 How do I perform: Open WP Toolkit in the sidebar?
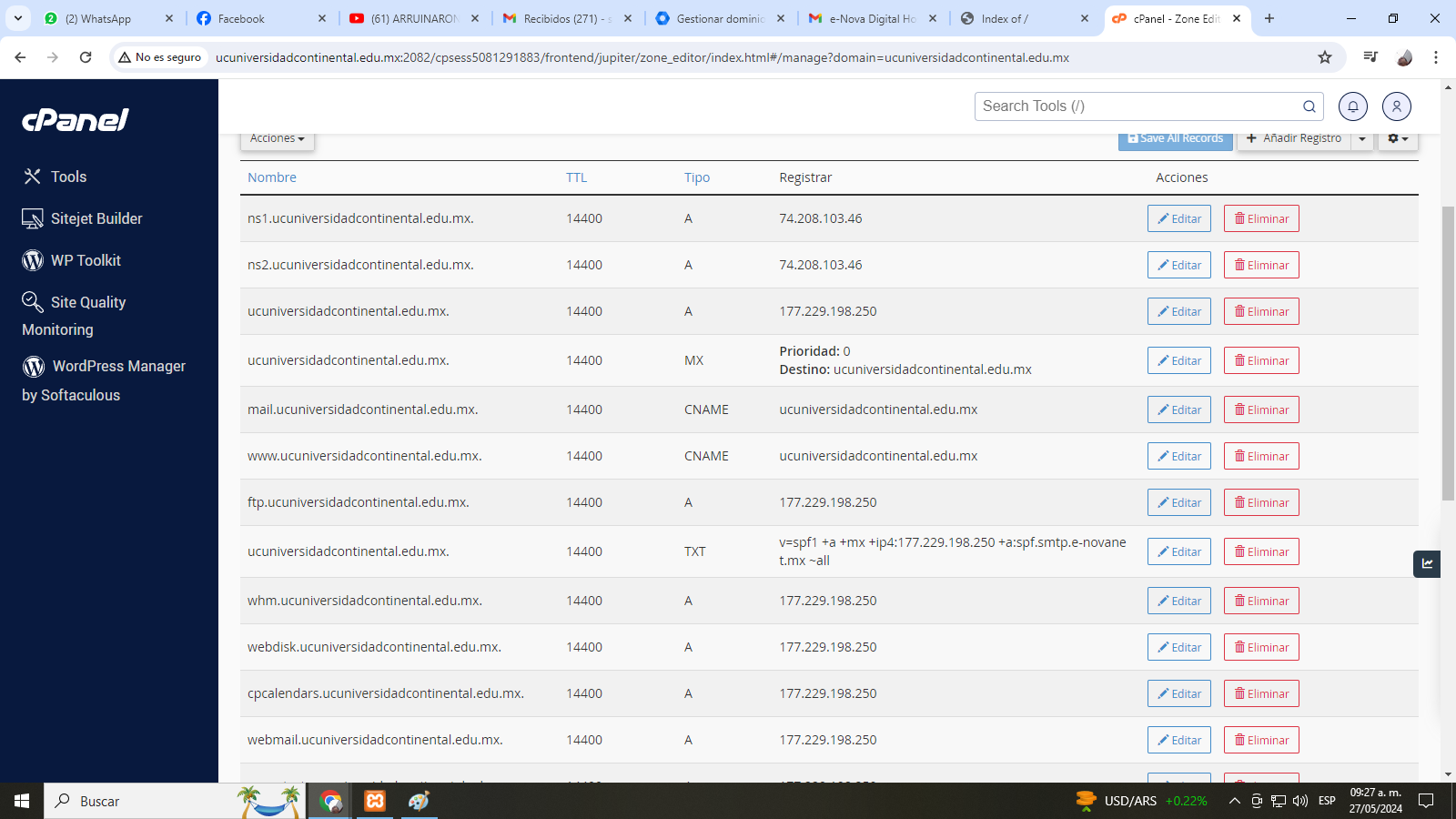pos(86,260)
